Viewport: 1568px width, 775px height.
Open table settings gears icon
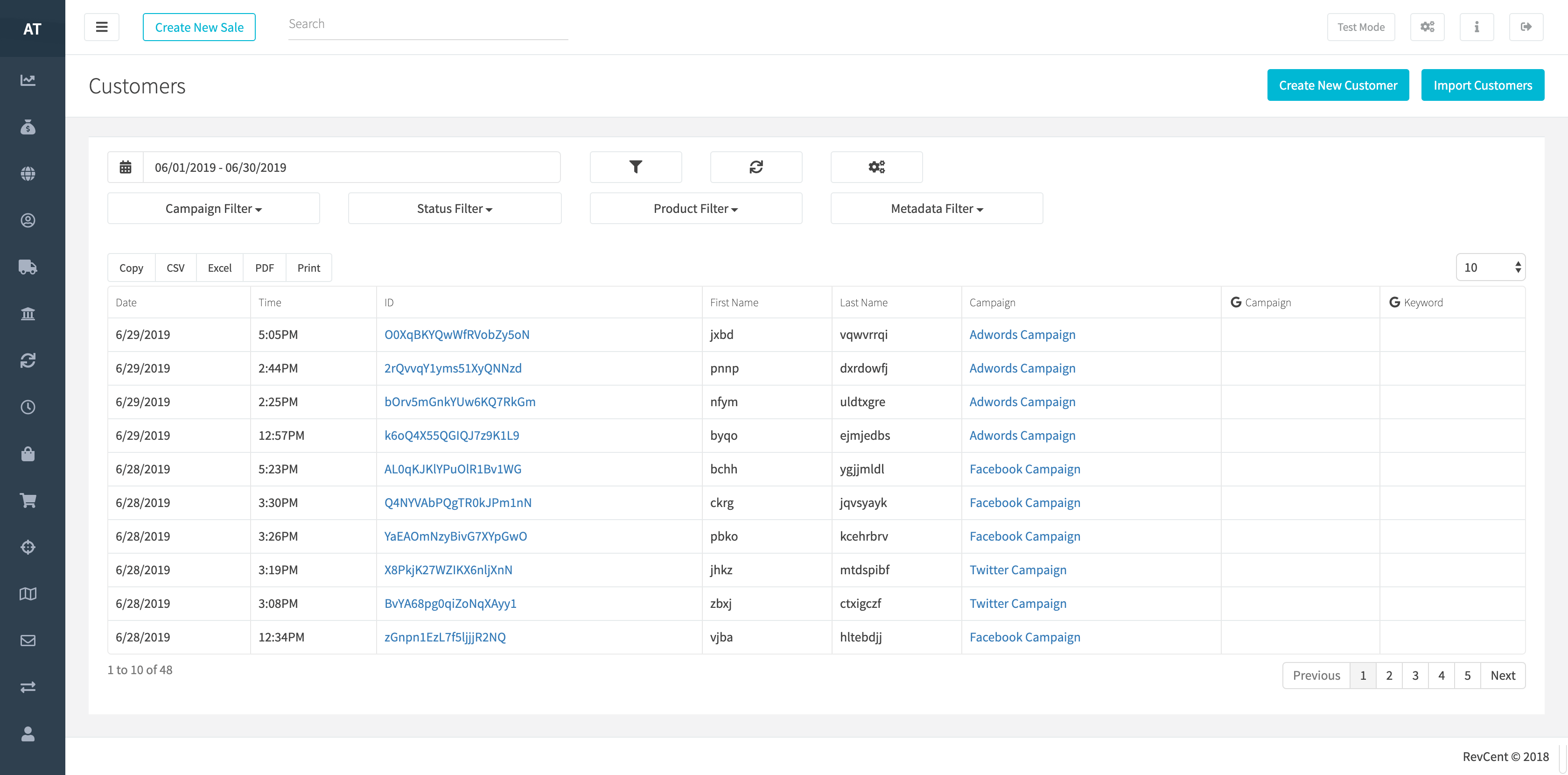876,167
